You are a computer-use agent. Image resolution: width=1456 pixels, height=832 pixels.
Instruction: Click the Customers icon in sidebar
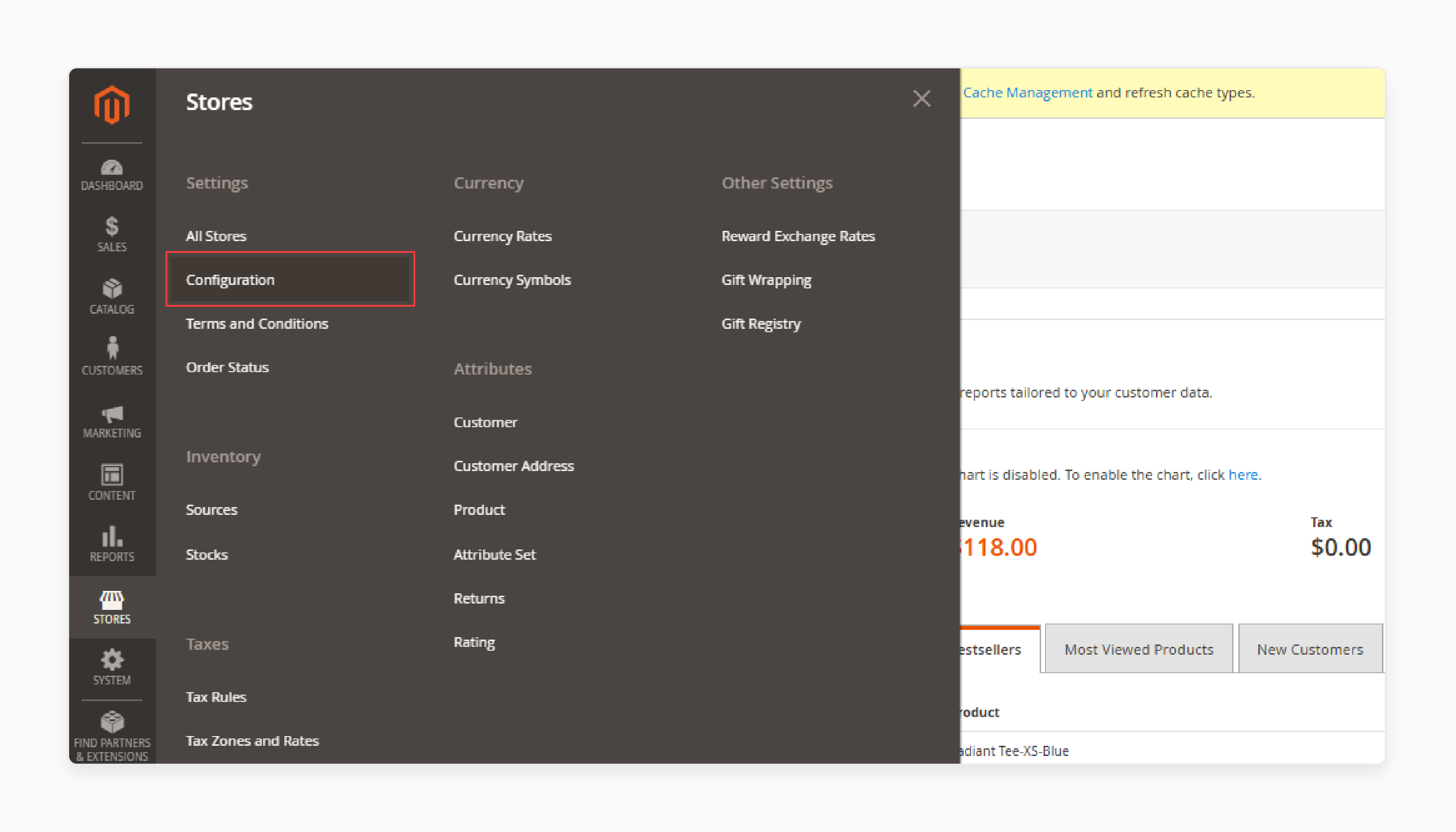point(112,356)
